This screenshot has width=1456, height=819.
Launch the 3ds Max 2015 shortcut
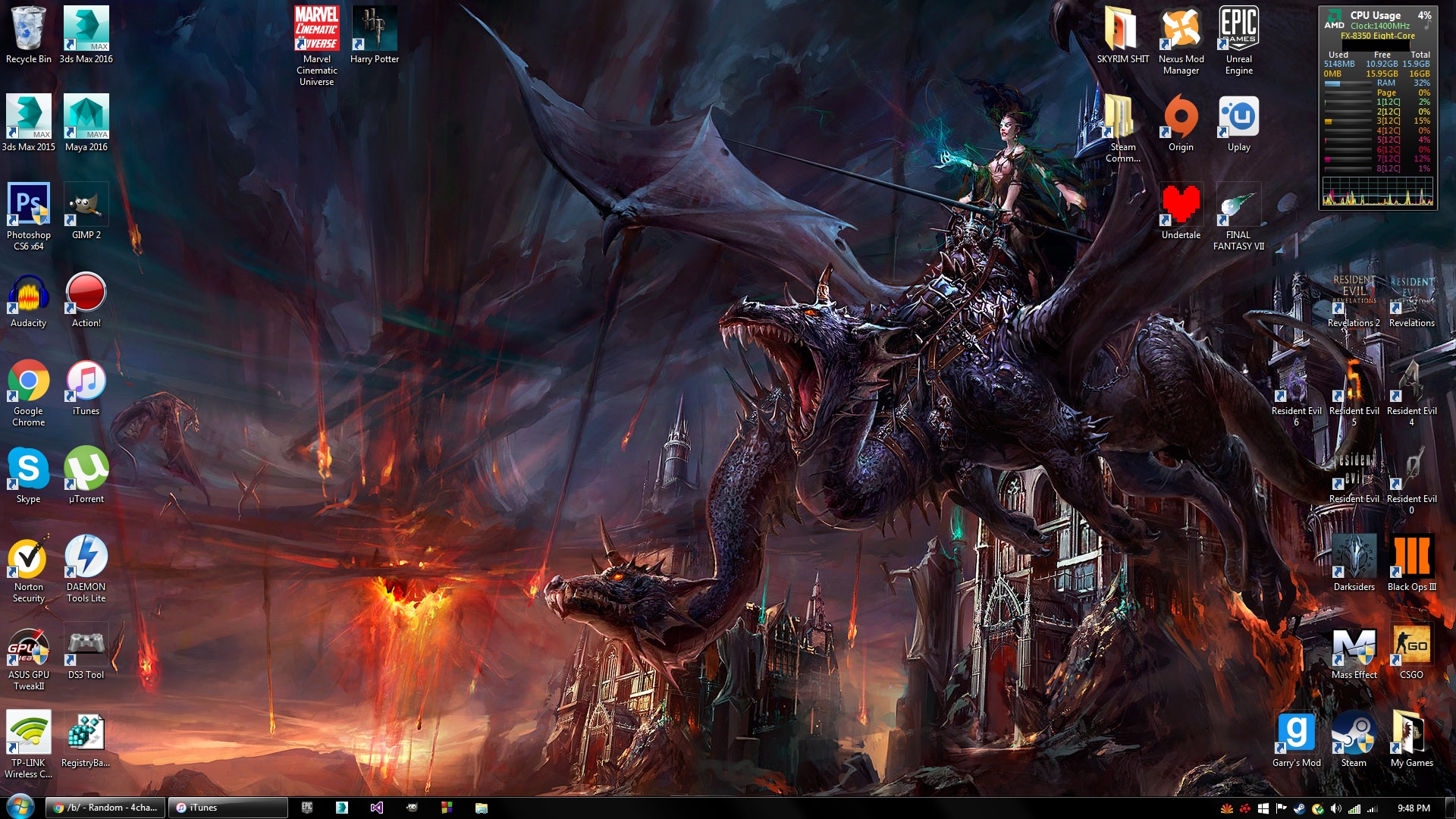(x=29, y=123)
